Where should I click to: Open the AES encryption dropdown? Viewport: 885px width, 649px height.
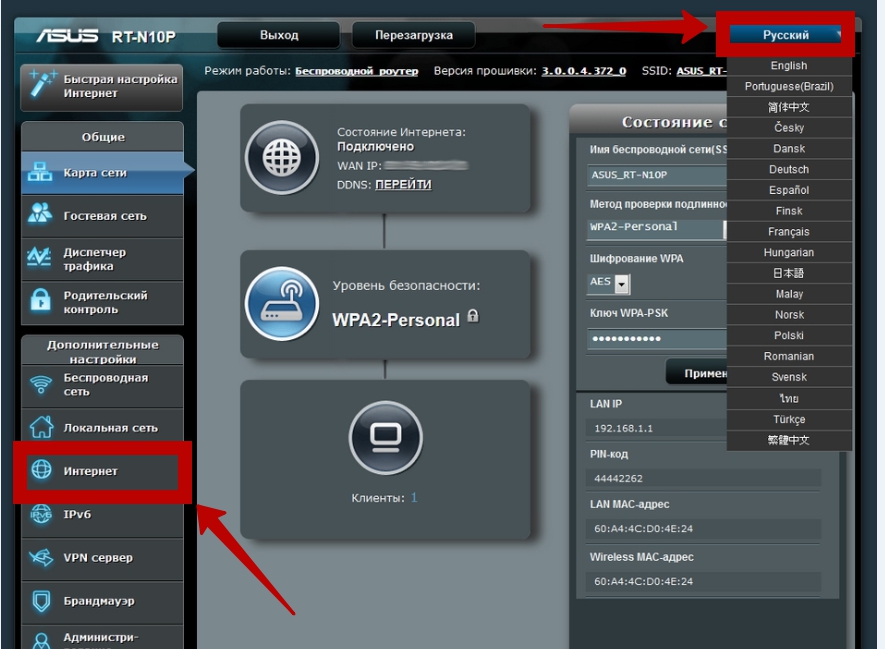pyautogui.click(x=608, y=283)
